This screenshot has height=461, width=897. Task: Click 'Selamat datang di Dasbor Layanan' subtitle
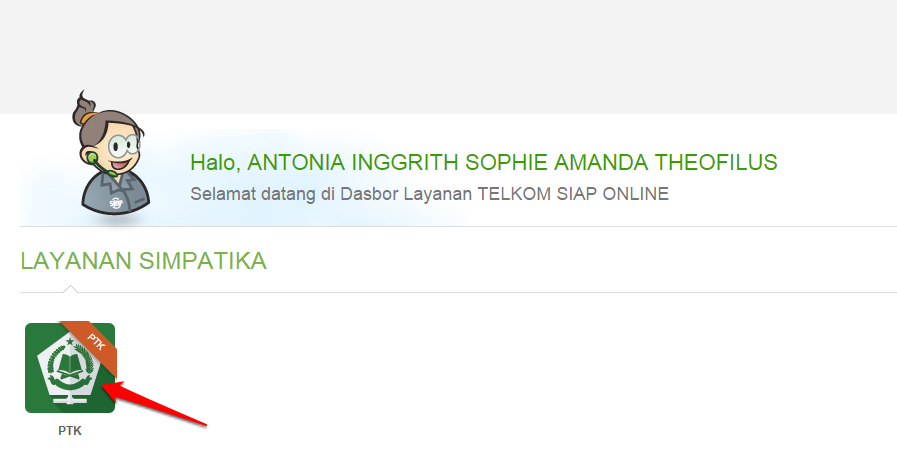tap(331, 194)
